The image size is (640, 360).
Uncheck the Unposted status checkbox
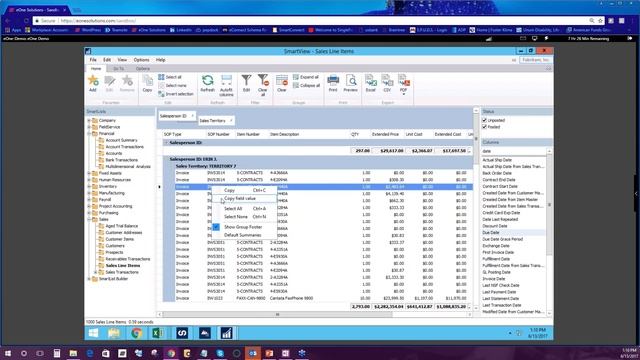[x=484, y=120]
